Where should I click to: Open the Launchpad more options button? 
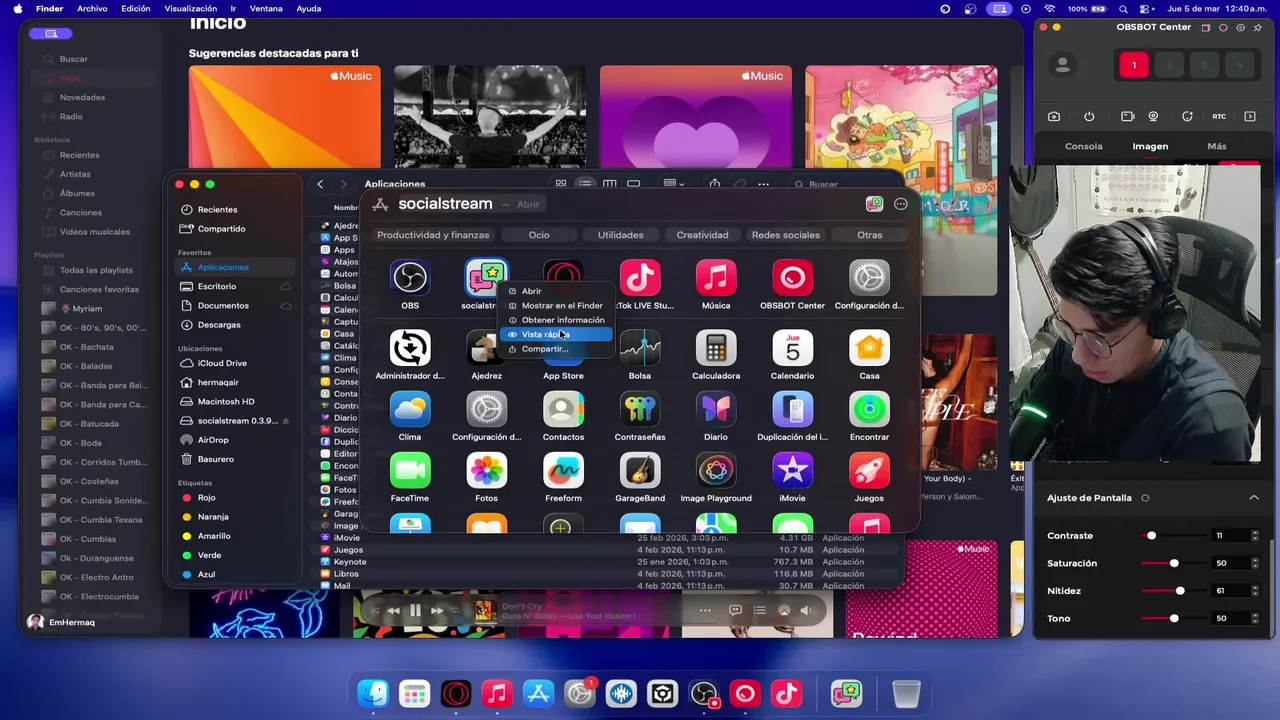pos(901,204)
